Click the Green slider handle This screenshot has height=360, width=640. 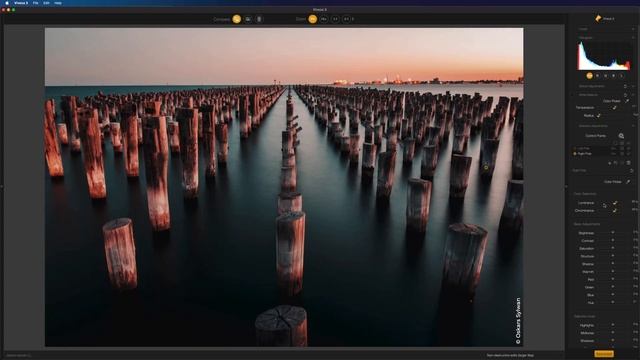click(x=613, y=287)
